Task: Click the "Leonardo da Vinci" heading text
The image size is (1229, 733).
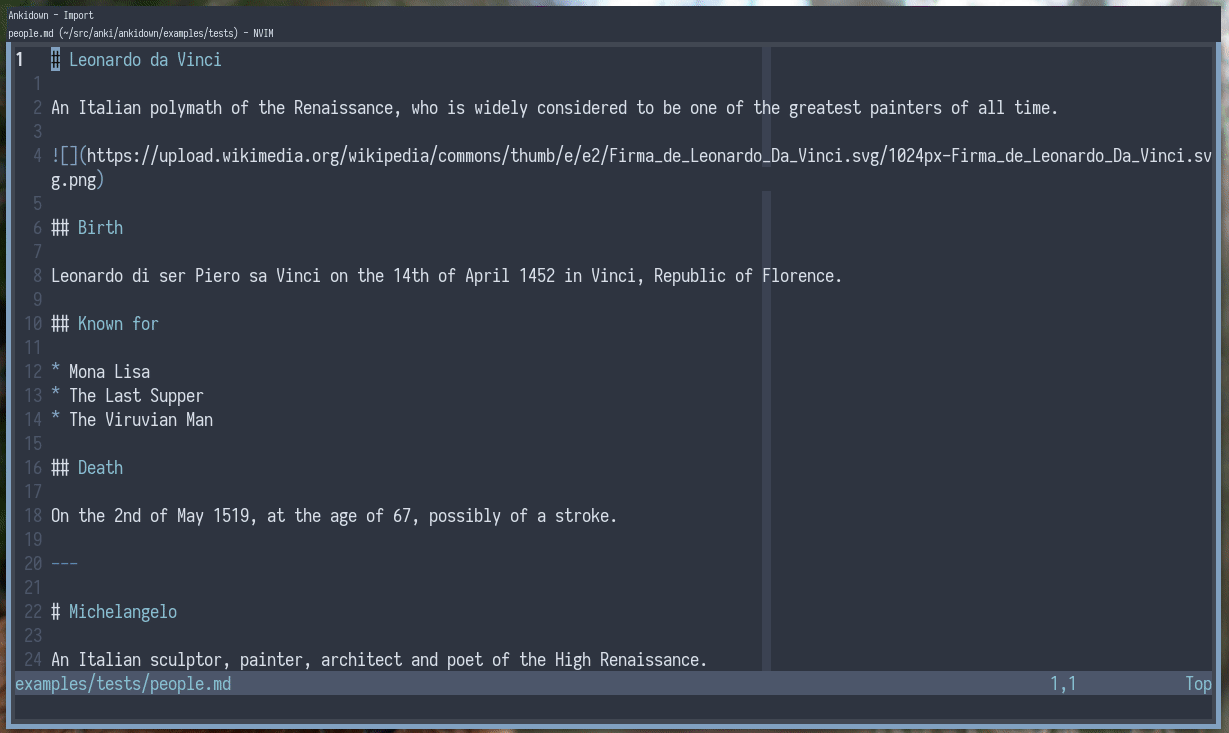Action: [x=145, y=60]
